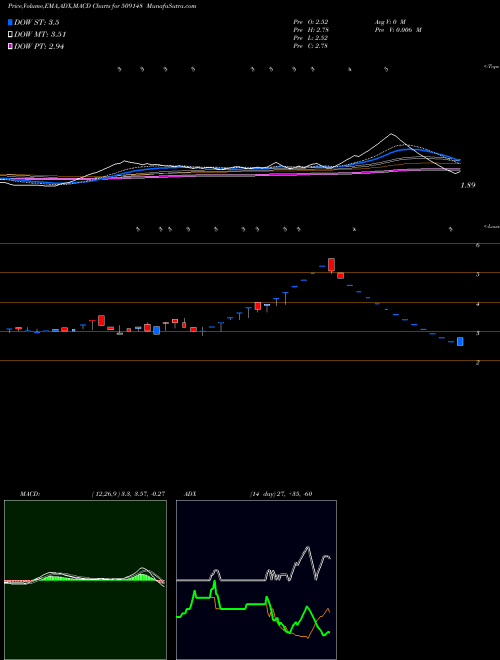Click the blue DOW ST legend swatch

click(x=11, y=22)
